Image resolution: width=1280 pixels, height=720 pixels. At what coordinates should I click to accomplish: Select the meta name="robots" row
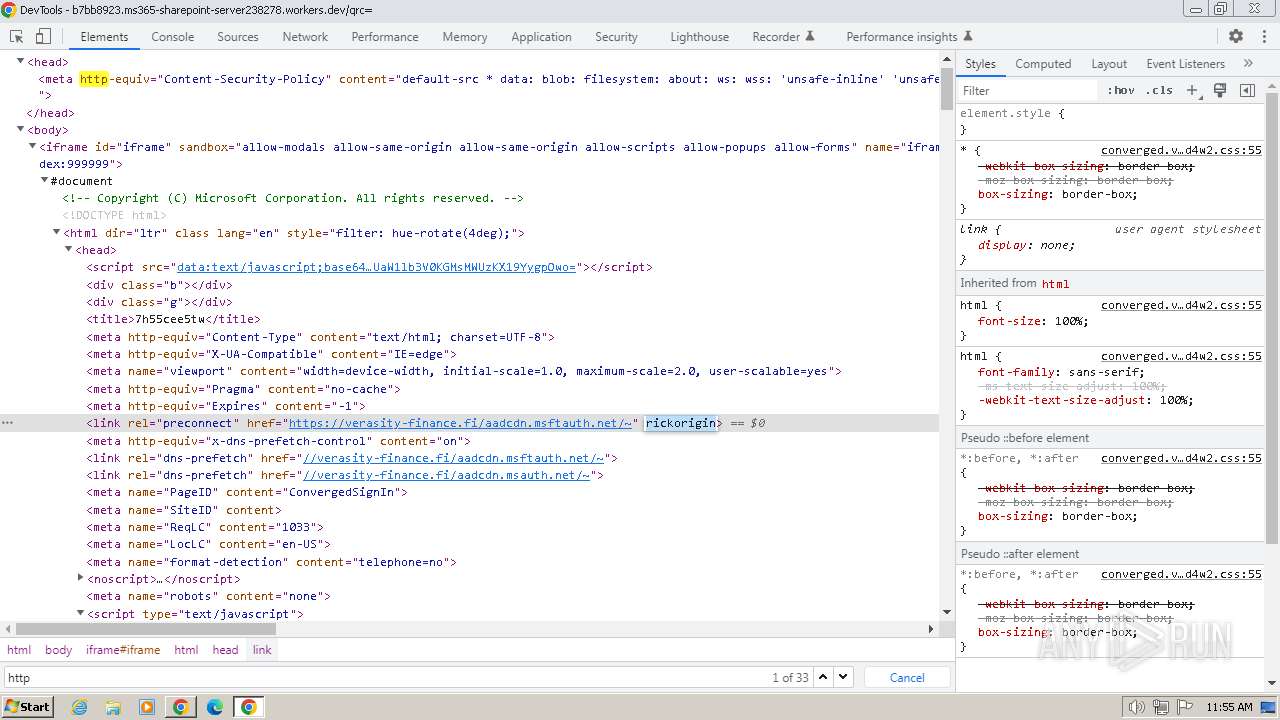pos(208,596)
